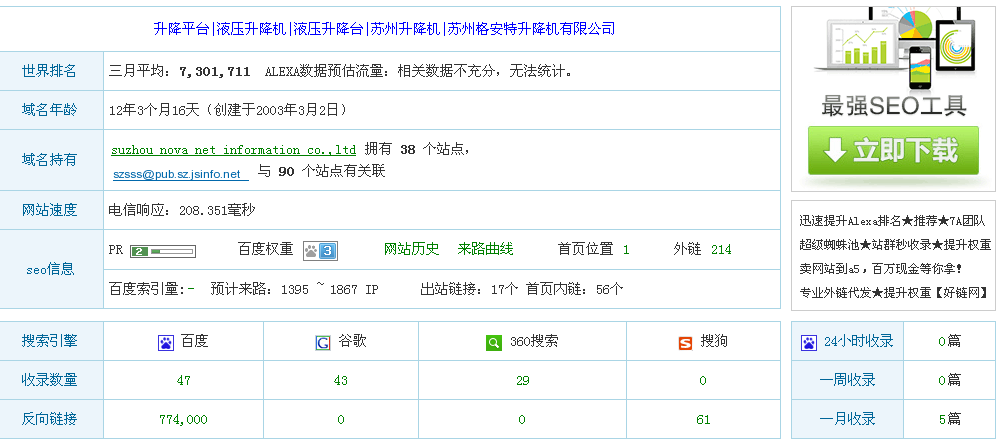Open the 网站历史 link

411,249
